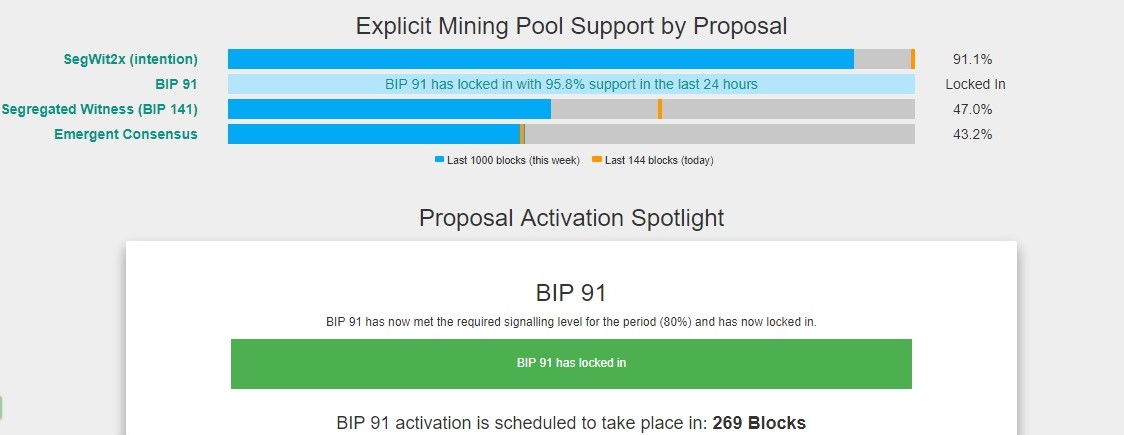This screenshot has width=1124, height=435.
Task: Click the 'Proposal Activation Spotlight' heading
Action: coord(571,218)
